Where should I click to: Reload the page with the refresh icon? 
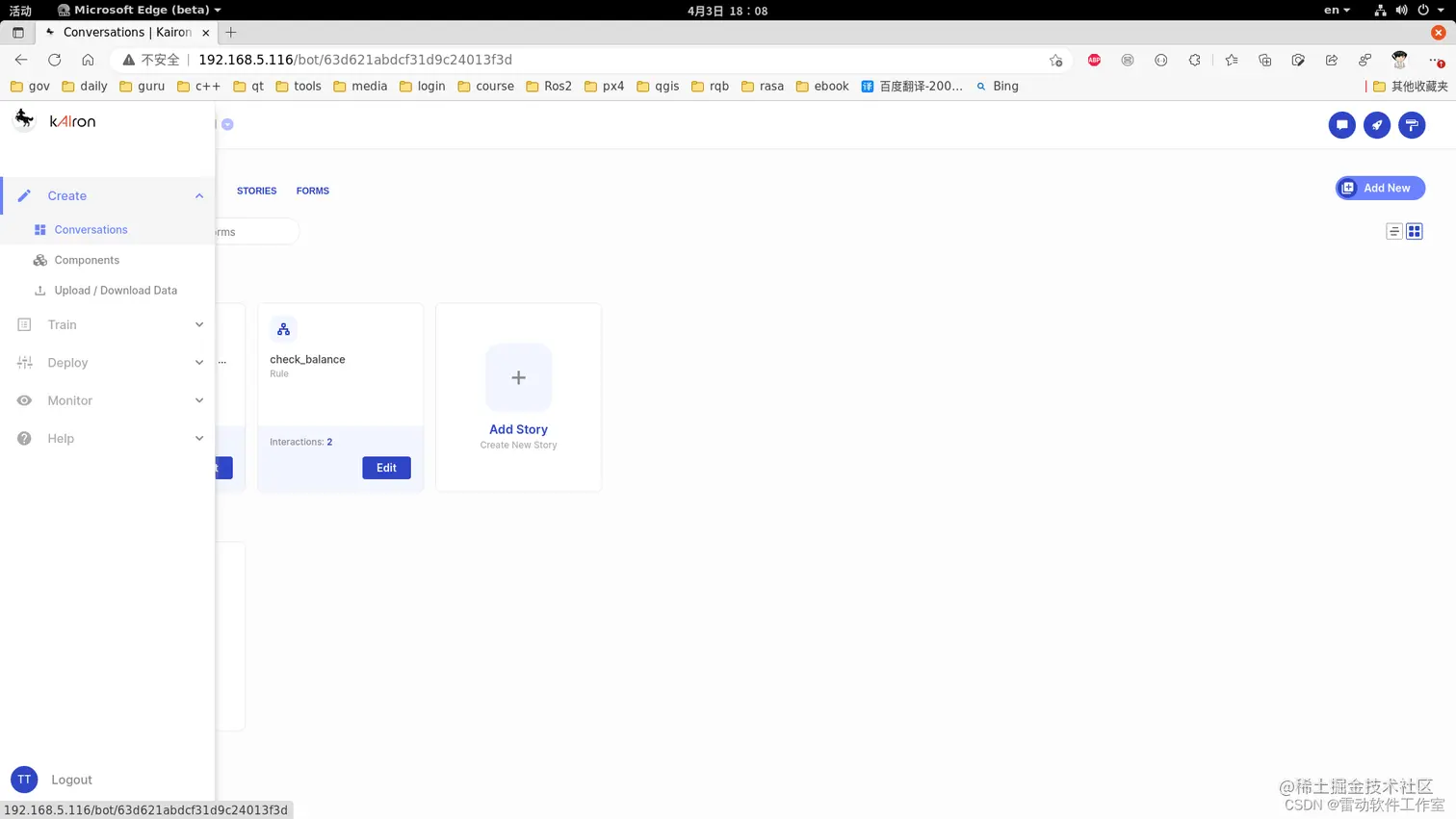[54, 60]
